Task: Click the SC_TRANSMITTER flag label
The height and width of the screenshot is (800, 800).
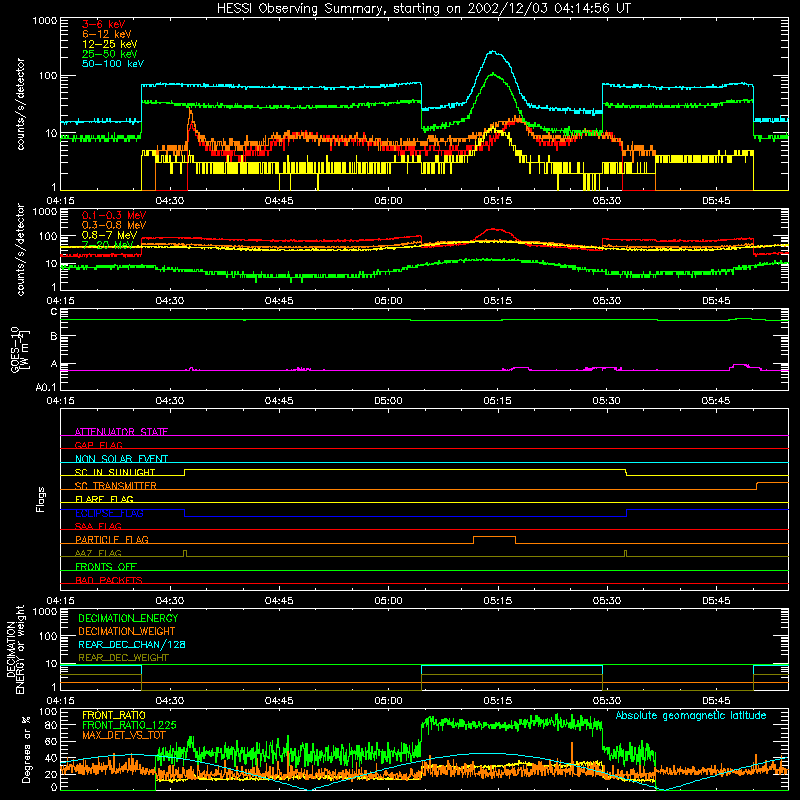Action: (x=116, y=485)
